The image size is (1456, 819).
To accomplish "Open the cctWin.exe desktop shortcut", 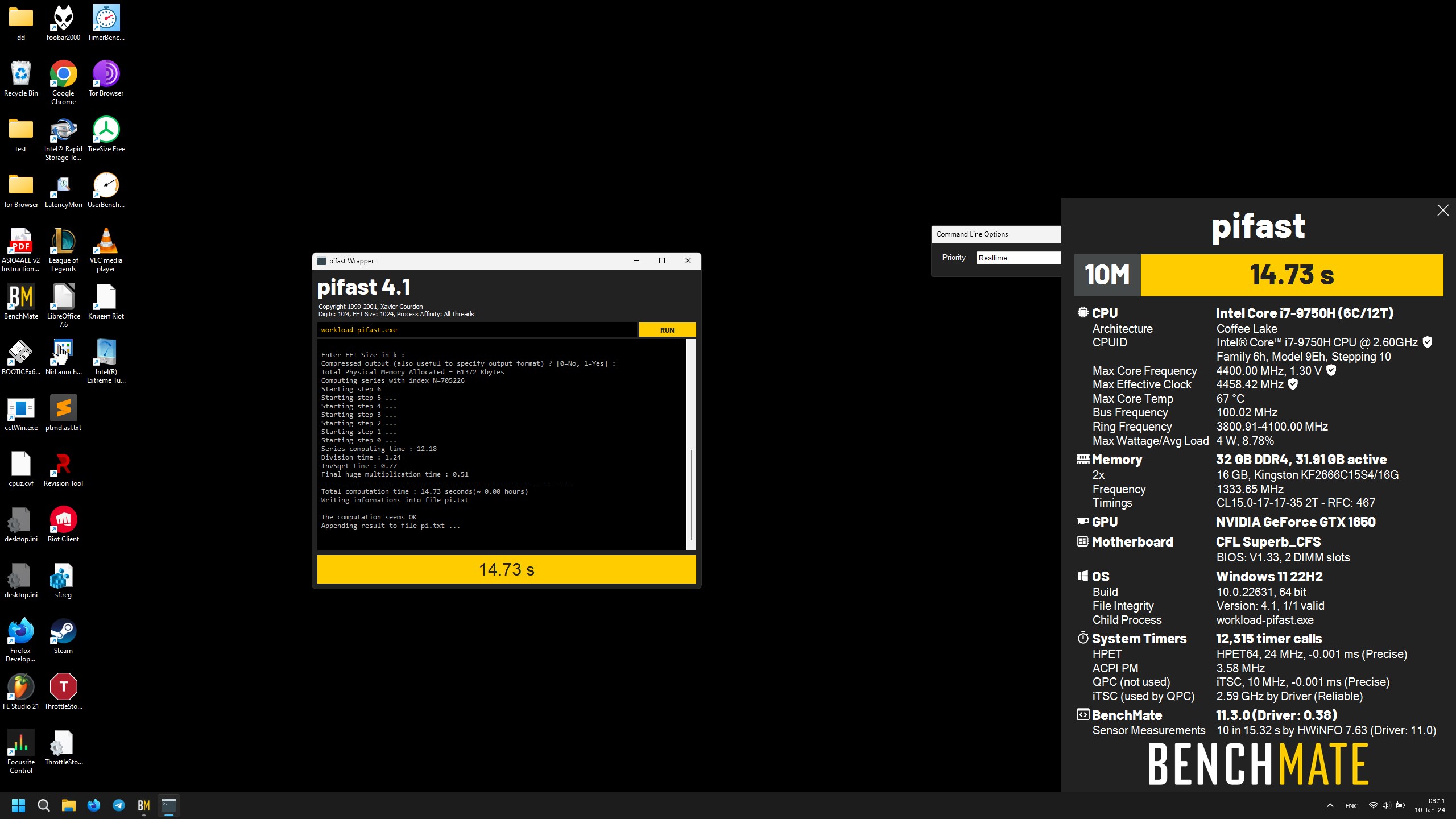I will [x=21, y=413].
